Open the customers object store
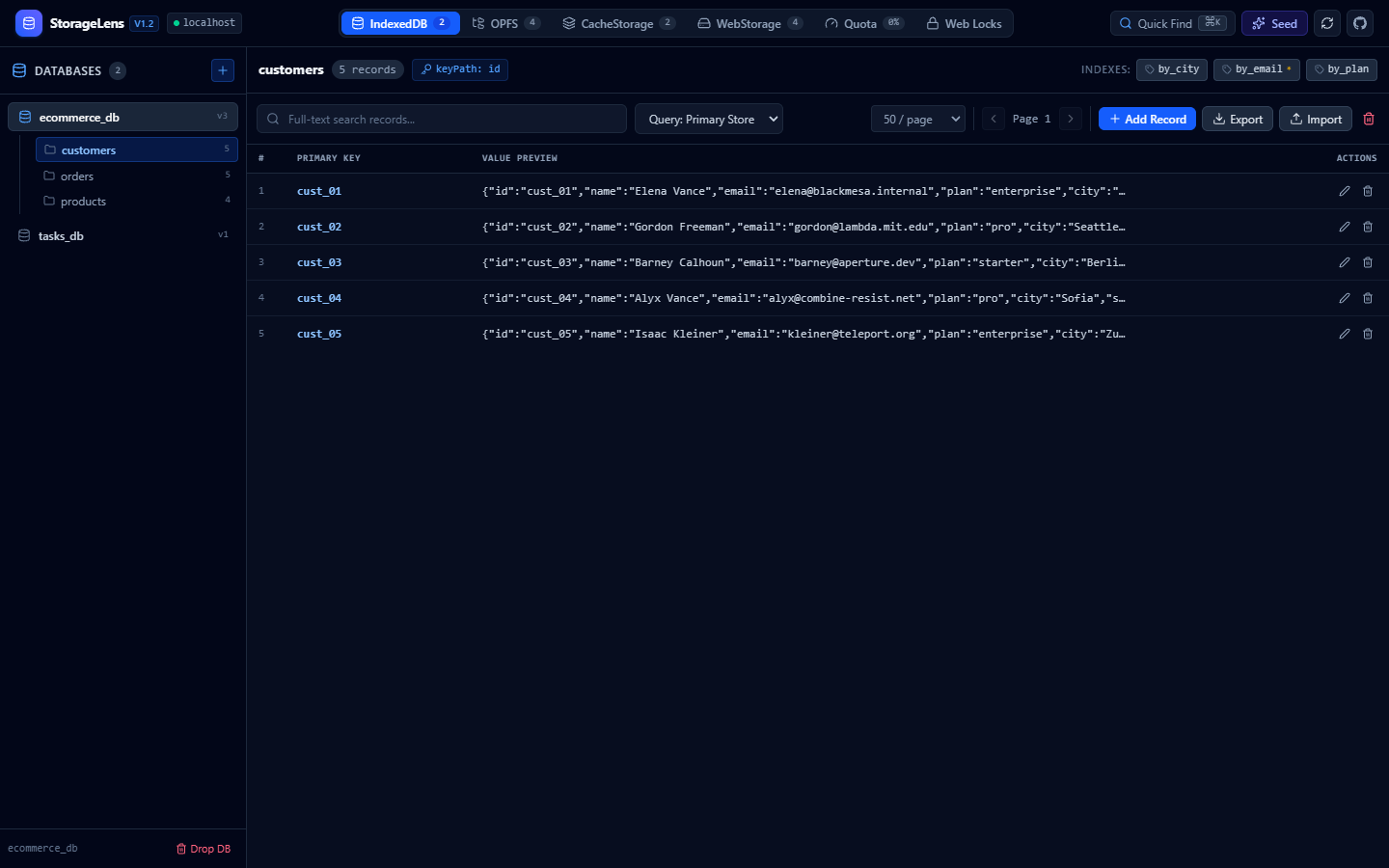 [x=137, y=149]
